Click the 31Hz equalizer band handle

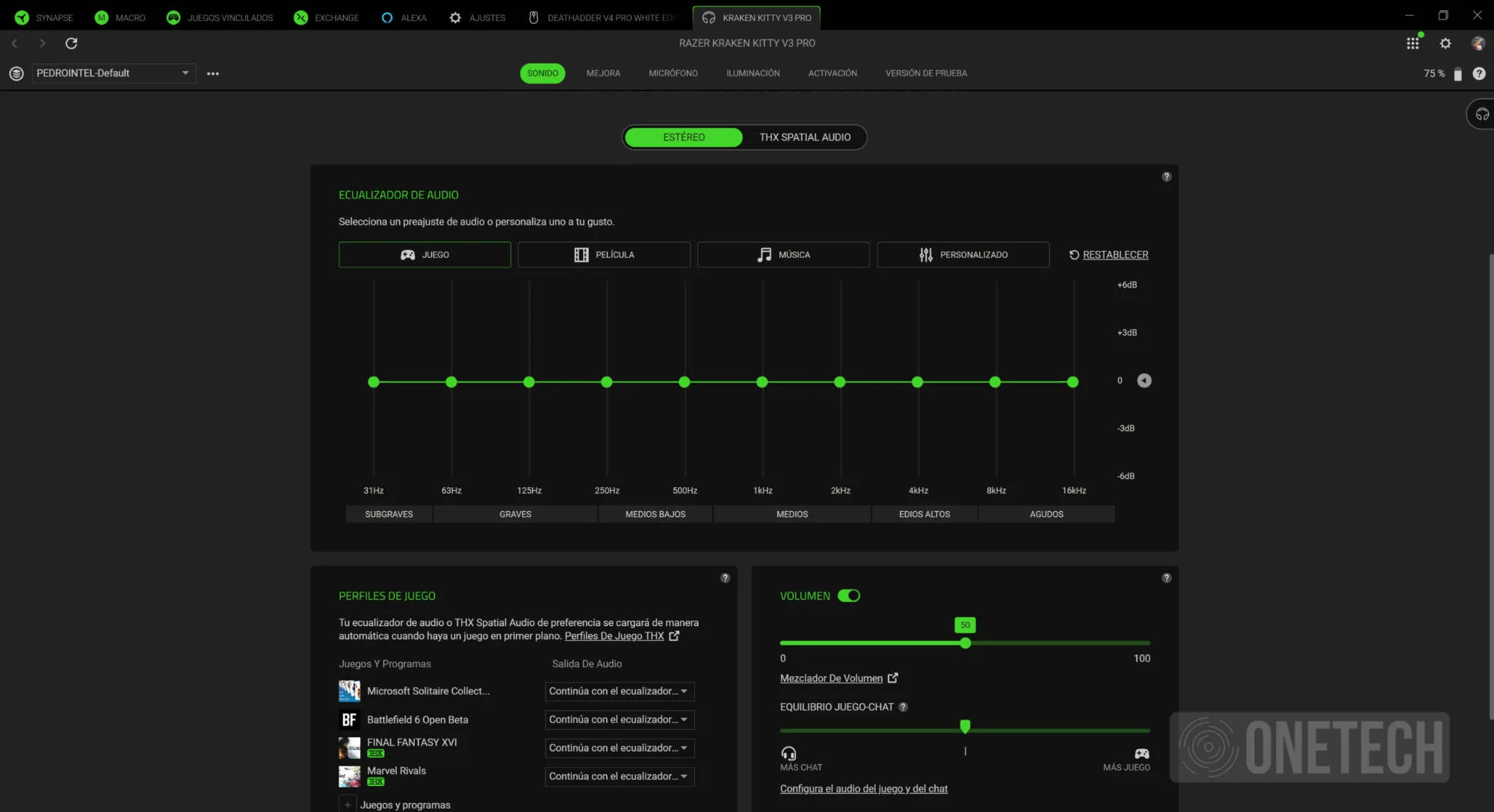374,382
